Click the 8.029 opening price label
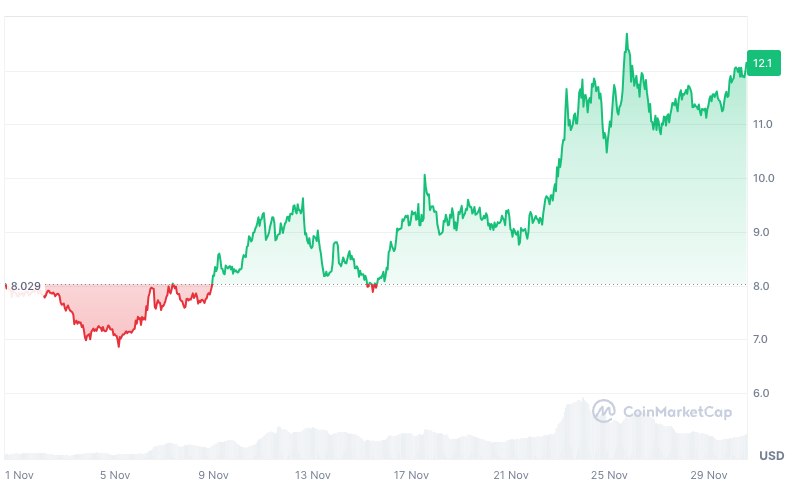This screenshot has width=796, height=493. (x=26, y=287)
